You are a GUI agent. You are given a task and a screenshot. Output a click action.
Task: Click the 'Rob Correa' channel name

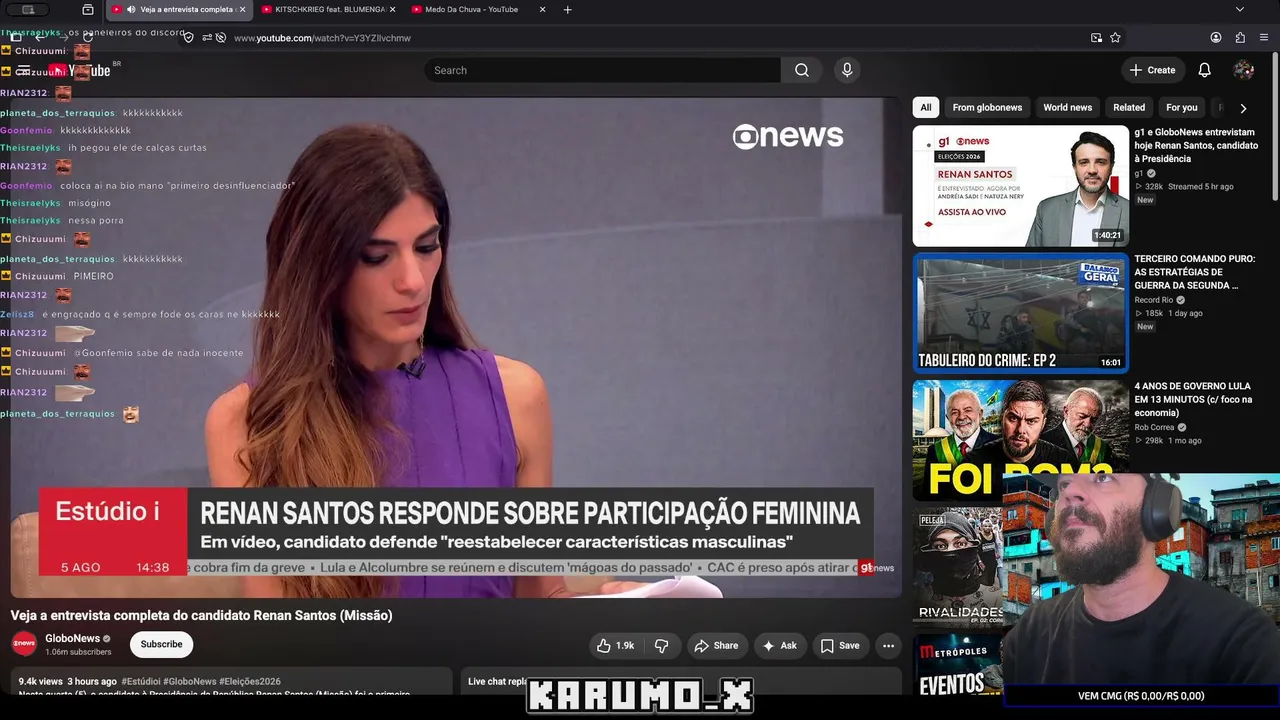click(1154, 427)
